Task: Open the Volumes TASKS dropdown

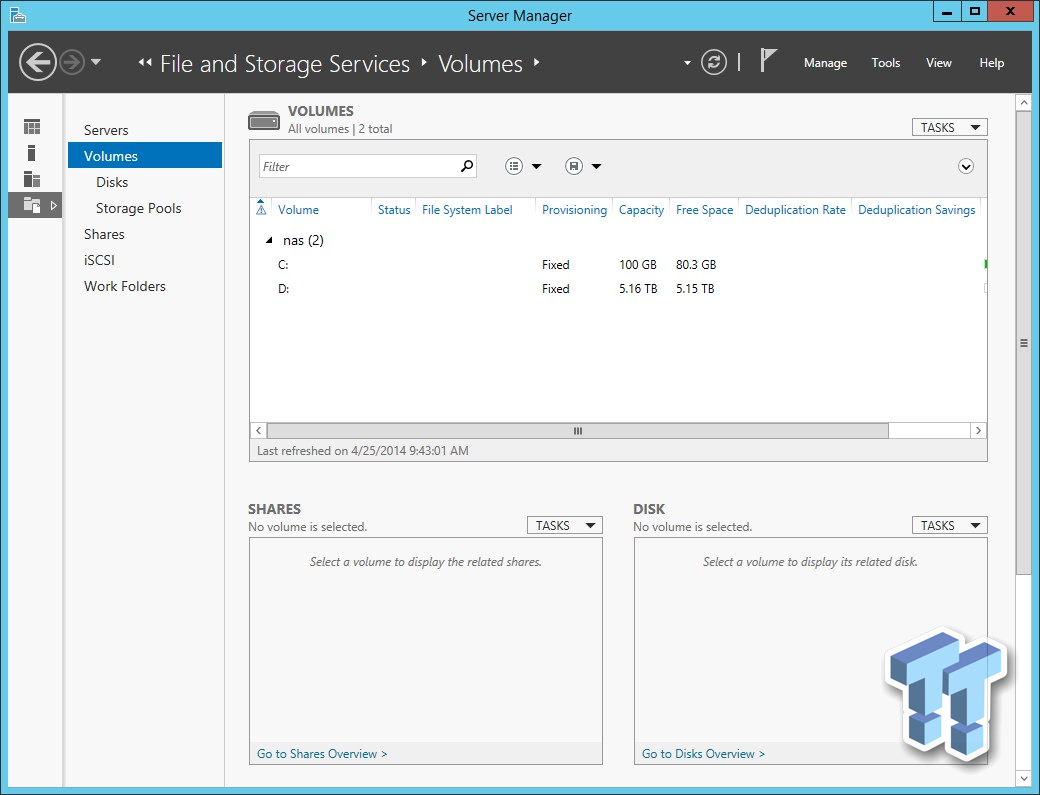Action: point(949,127)
